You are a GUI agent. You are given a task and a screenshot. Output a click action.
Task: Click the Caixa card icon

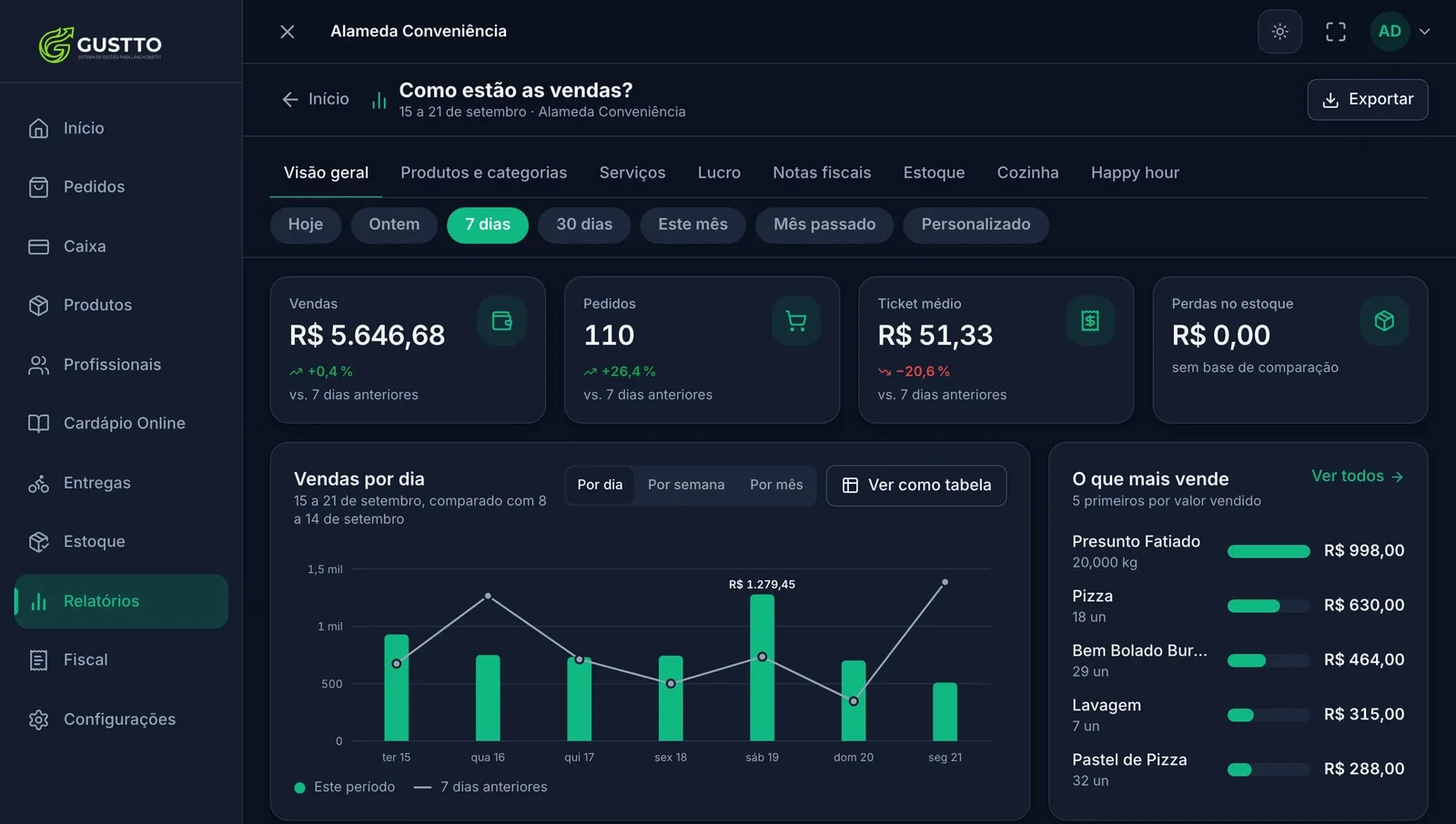pos(38,246)
